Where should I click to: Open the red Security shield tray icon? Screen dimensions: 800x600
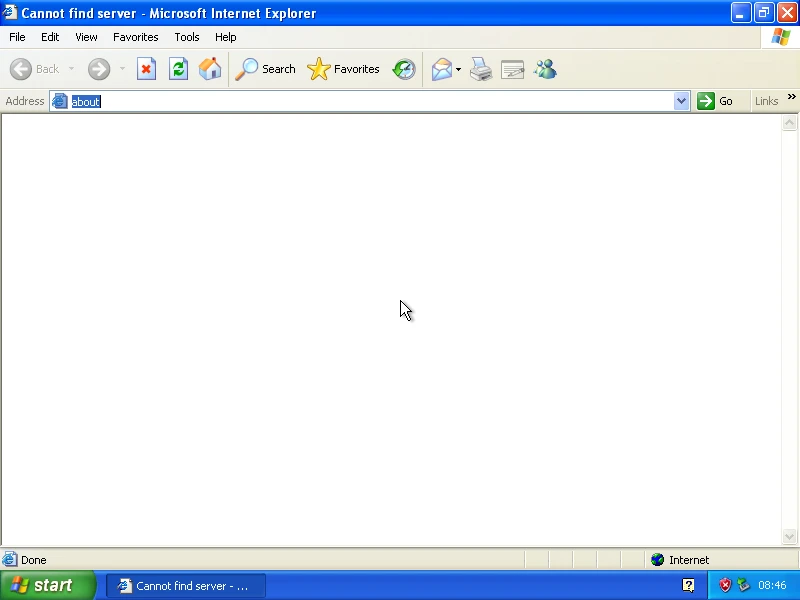[x=724, y=585]
